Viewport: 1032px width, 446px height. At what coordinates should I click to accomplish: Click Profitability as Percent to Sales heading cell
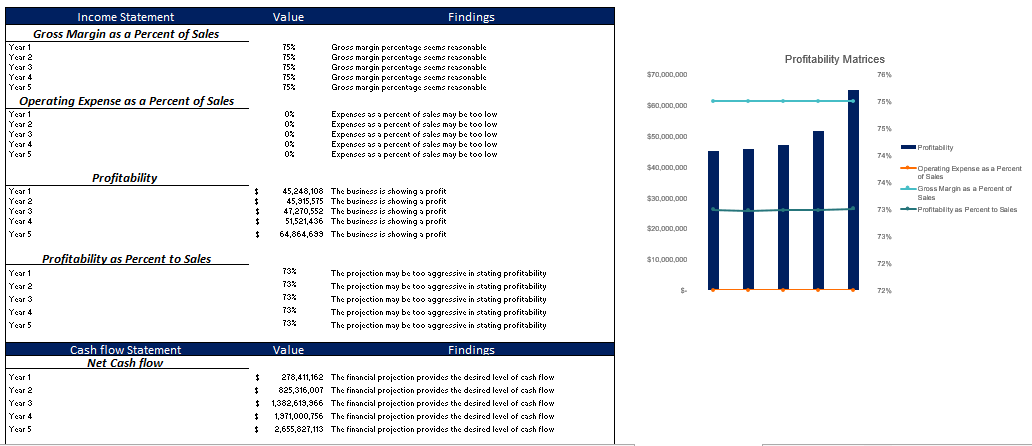(x=126, y=259)
